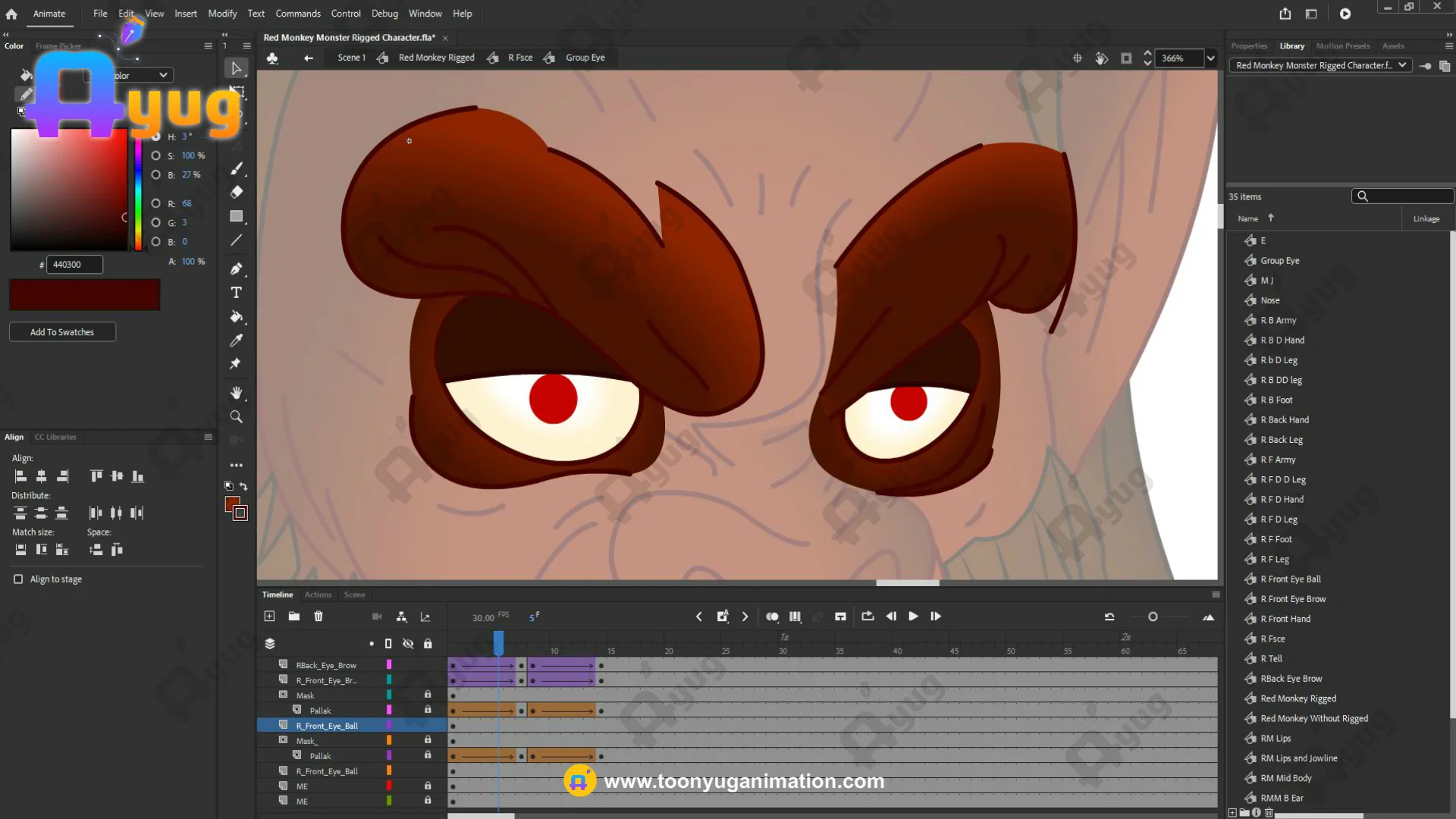The height and width of the screenshot is (819, 1456).
Task: Select the Eyedropper tool
Action: coord(236,340)
